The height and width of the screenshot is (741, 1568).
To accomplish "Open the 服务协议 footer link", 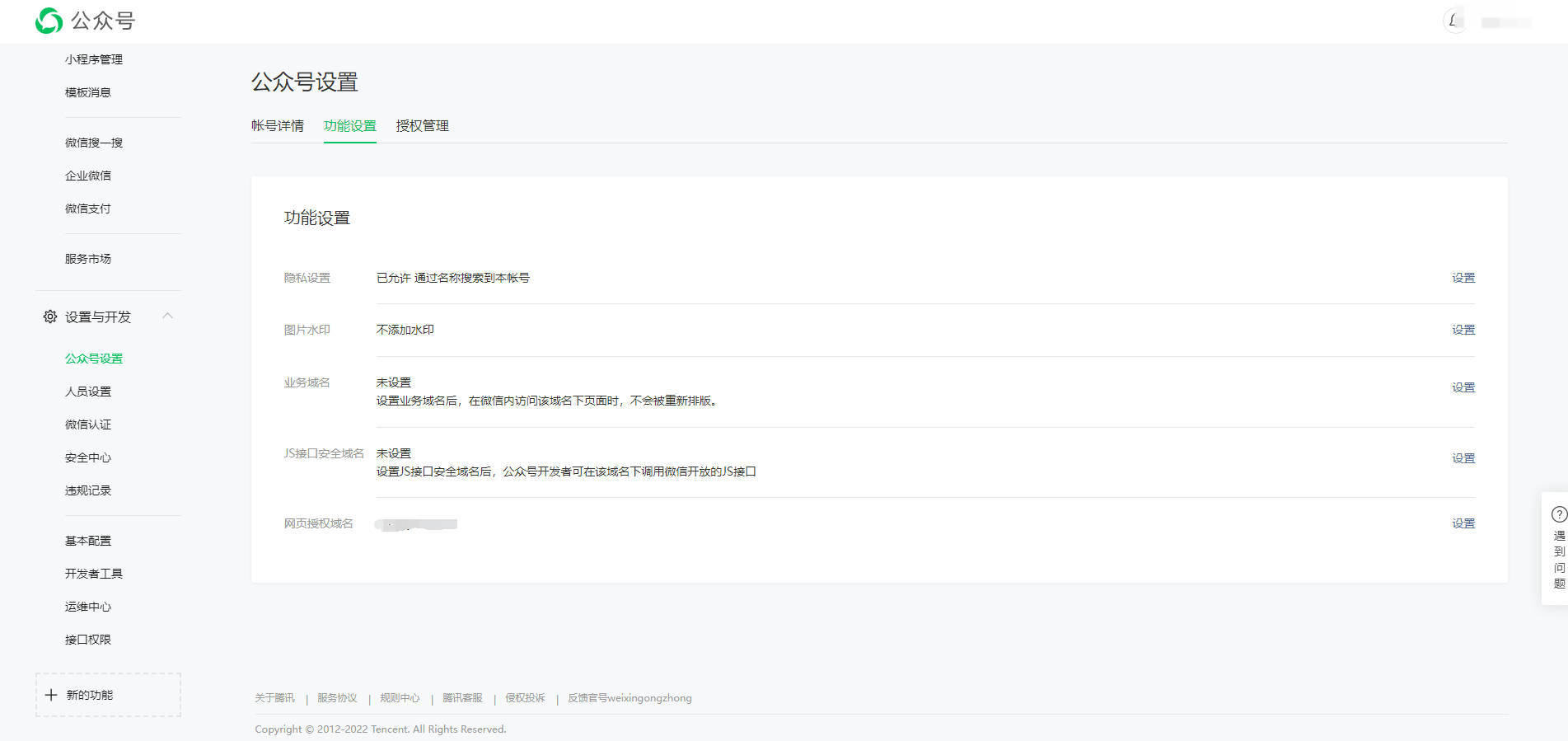I will [x=337, y=698].
